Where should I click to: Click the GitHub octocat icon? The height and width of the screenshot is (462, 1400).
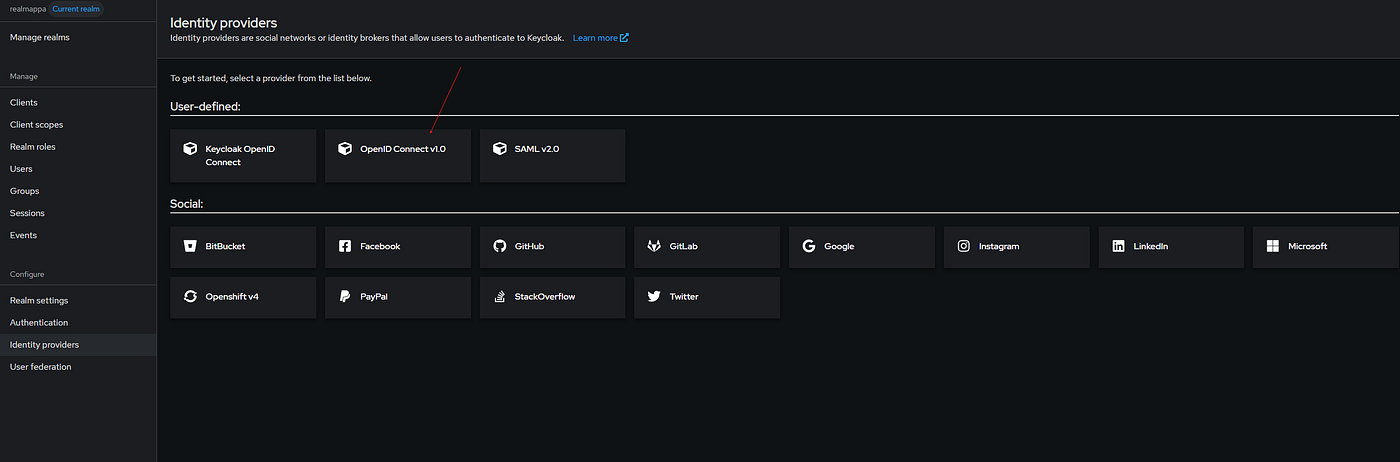tap(500, 246)
